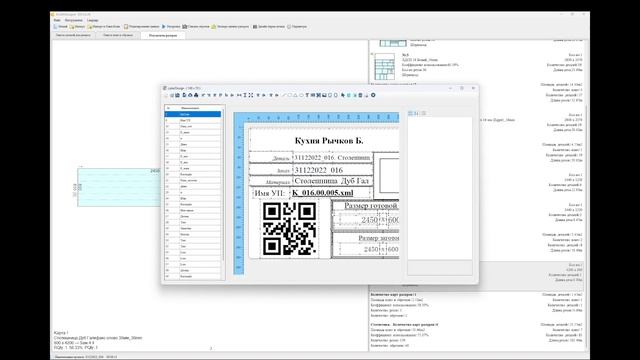Click the gear settings icon in LabelDesign toolbar
The image size is (640, 360).
coord(373,95)
